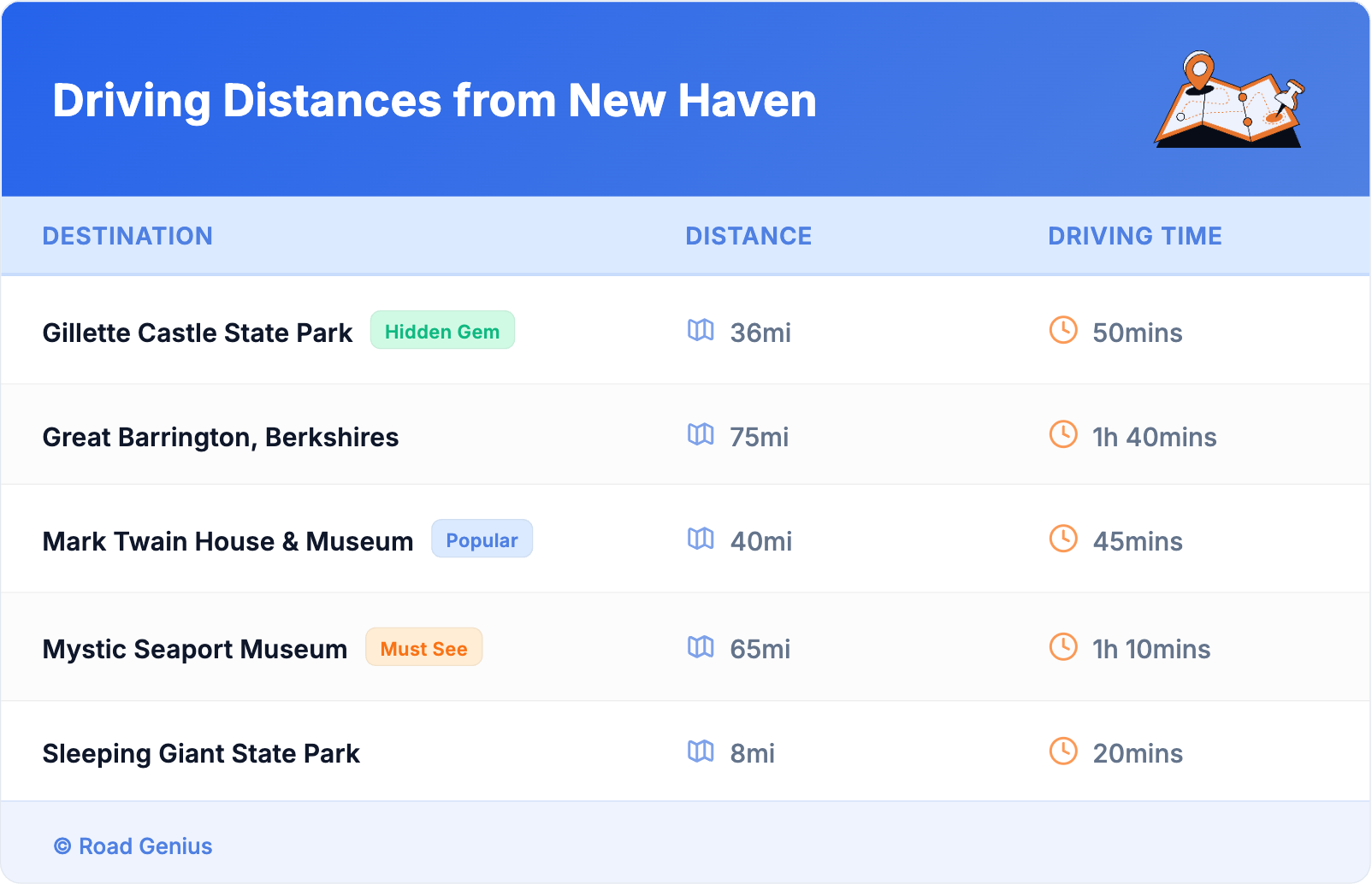Click the map icon beside 36mi
Viewport: 1372px width, 884px height.
(x=701, y=330)
